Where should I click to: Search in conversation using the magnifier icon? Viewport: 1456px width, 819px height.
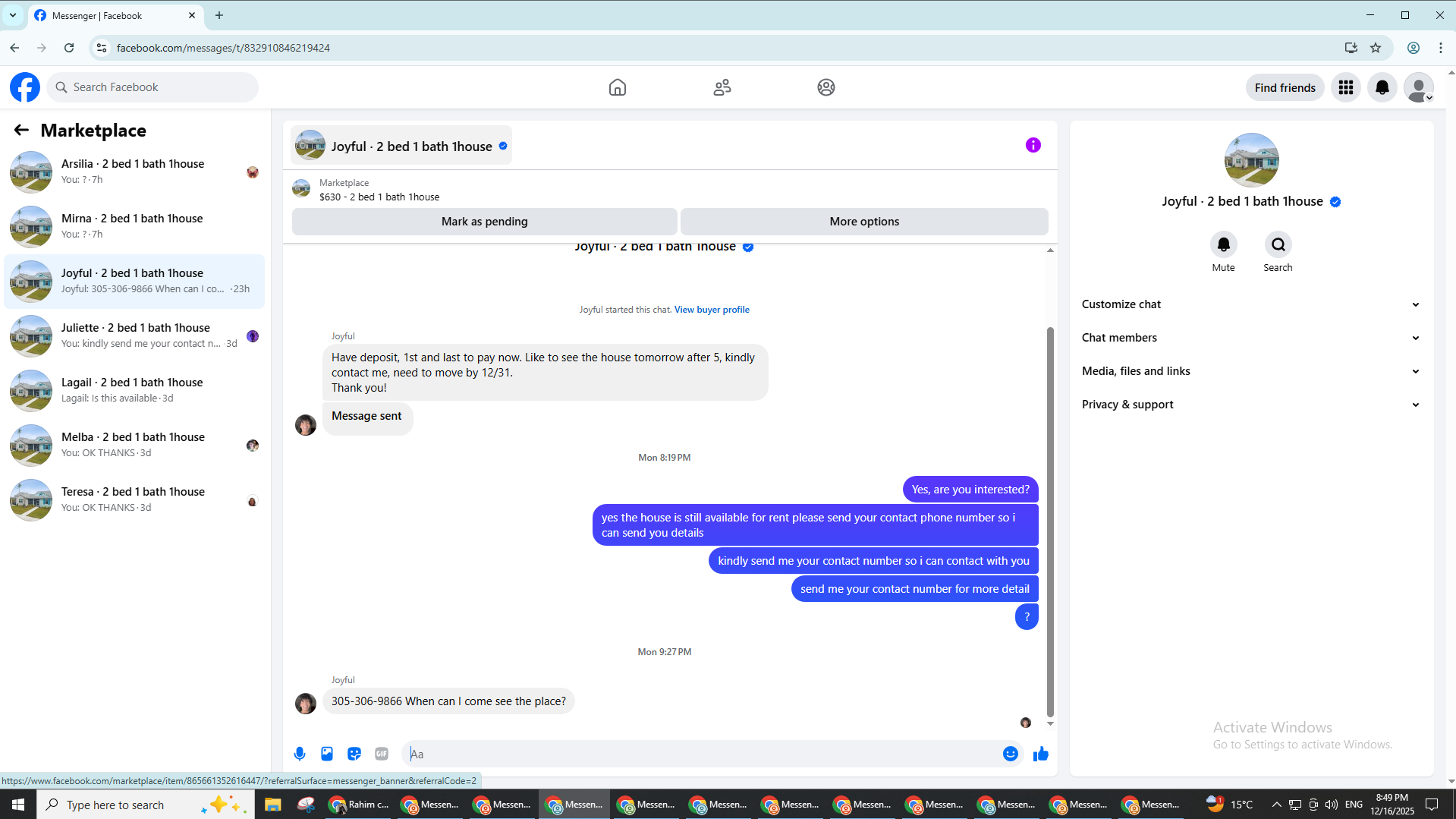coord(1278,244)
